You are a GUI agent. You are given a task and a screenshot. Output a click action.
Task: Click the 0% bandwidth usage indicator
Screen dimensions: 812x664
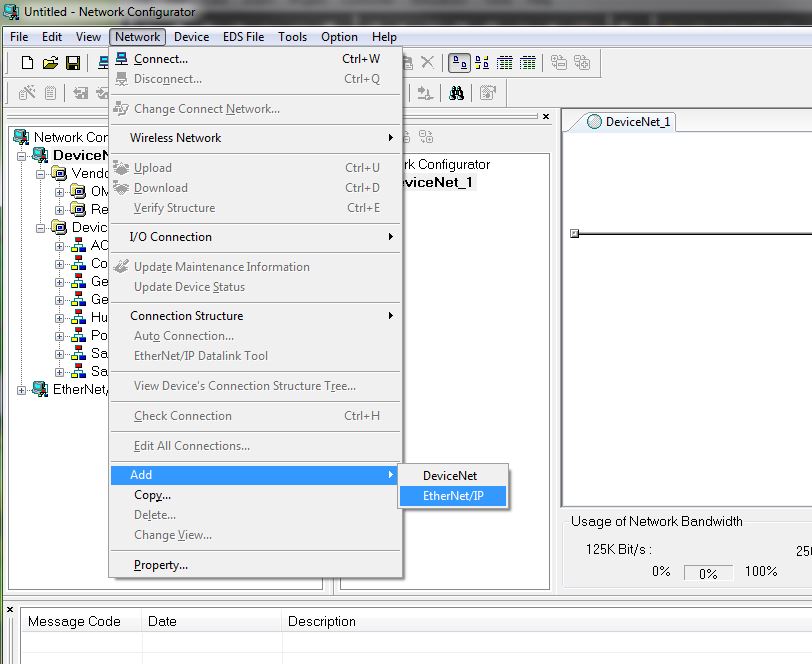pos(708,573)
